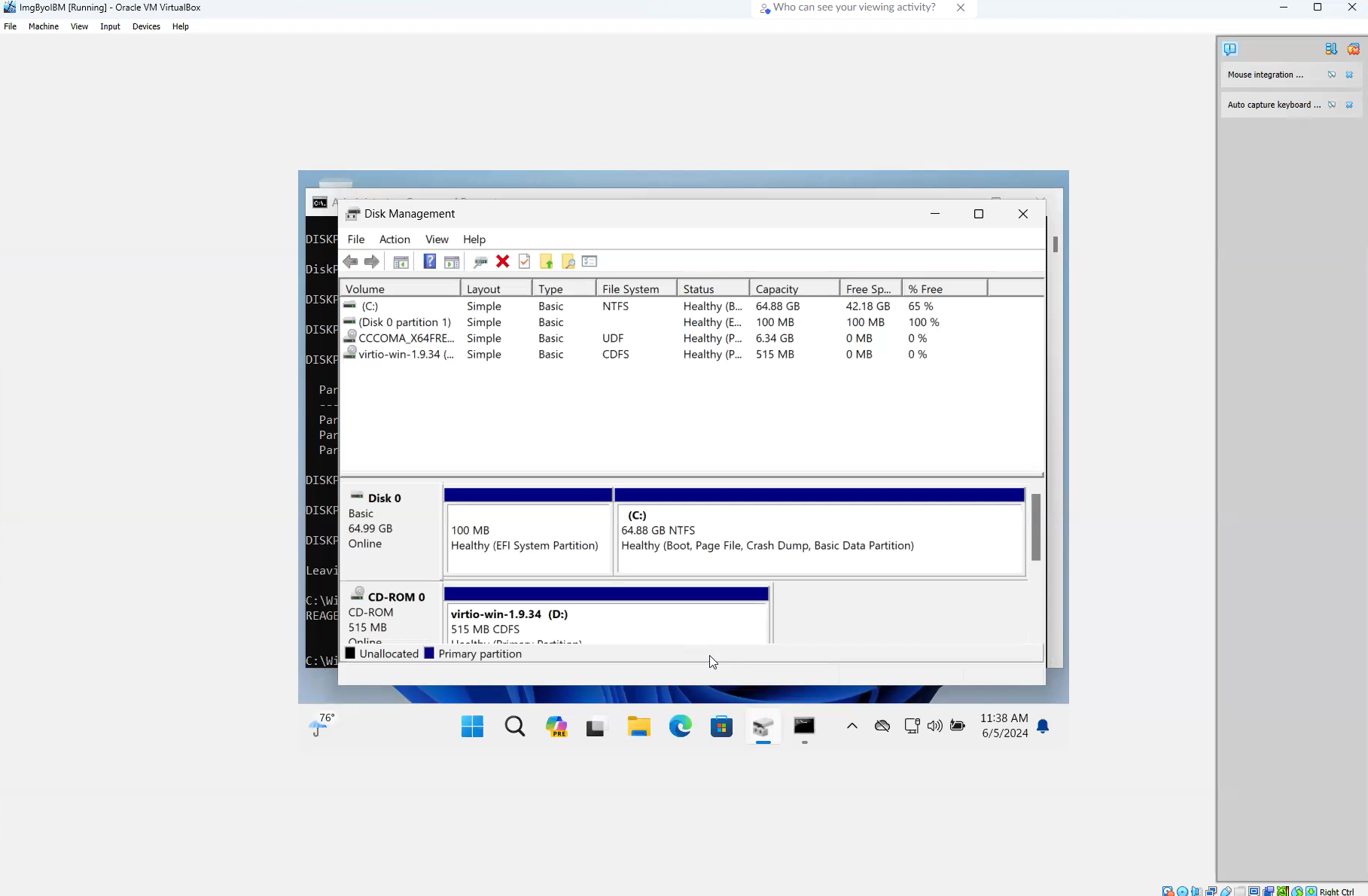Expand the hidden tray icons chevron
Viewport: 1368px width, 896px height.
point(852,727)
